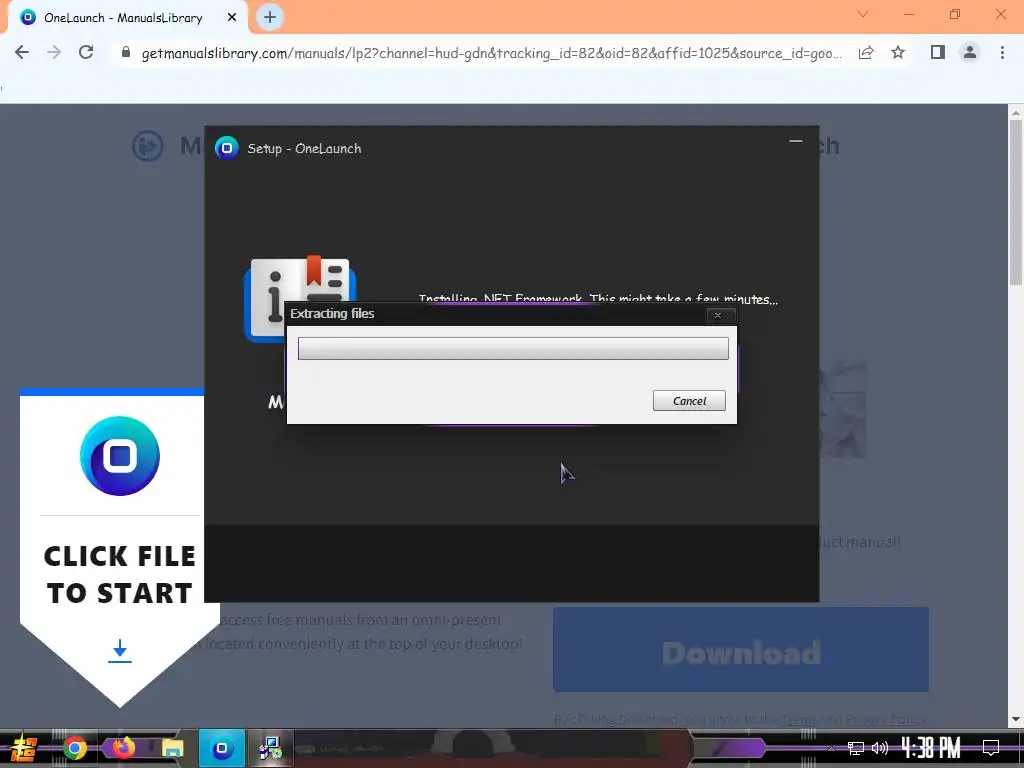
Task: Click the address bar URL
Action: click(491, 53)
